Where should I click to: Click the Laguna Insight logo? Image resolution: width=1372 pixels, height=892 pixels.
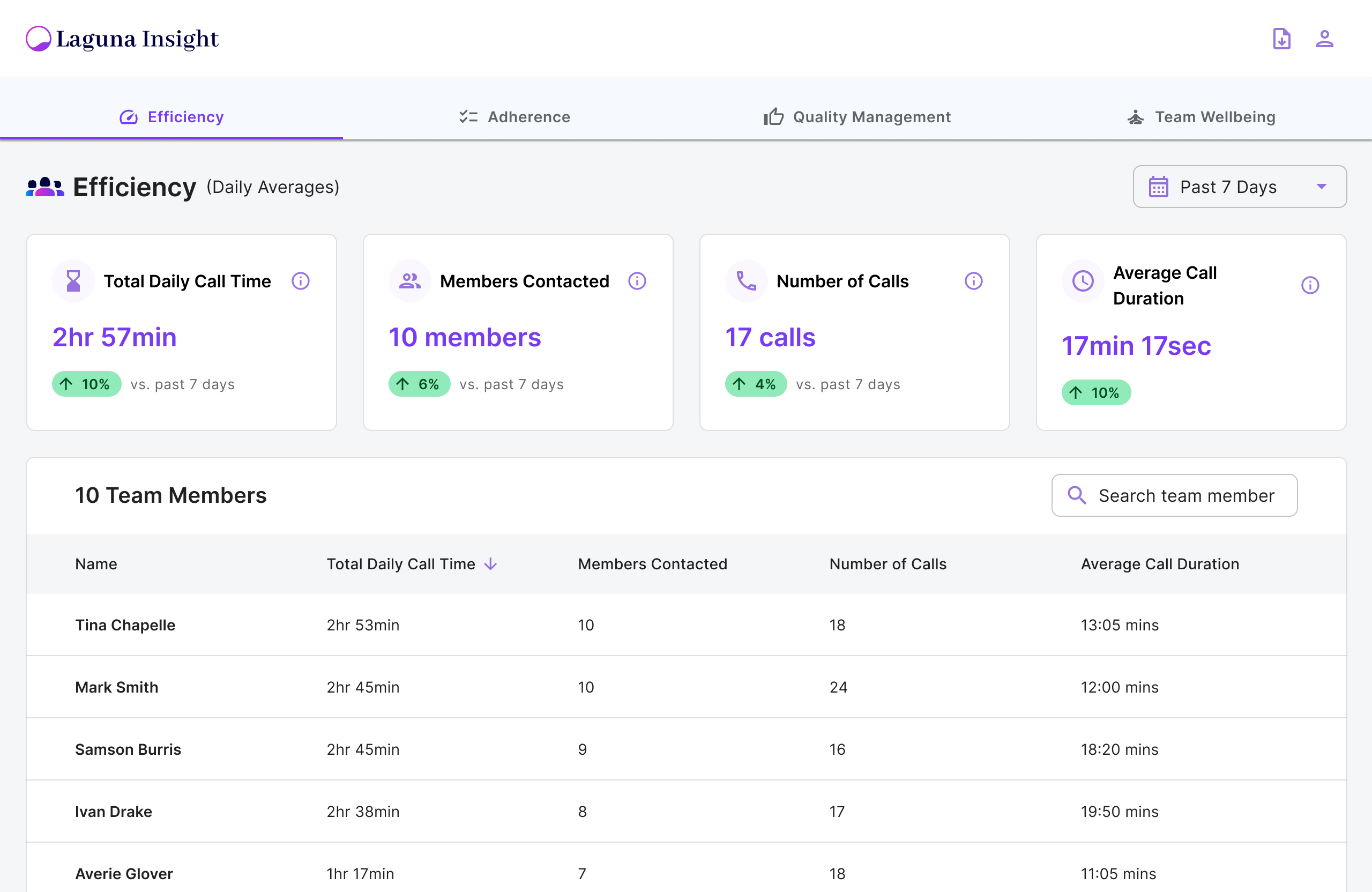tap(122, 39)
